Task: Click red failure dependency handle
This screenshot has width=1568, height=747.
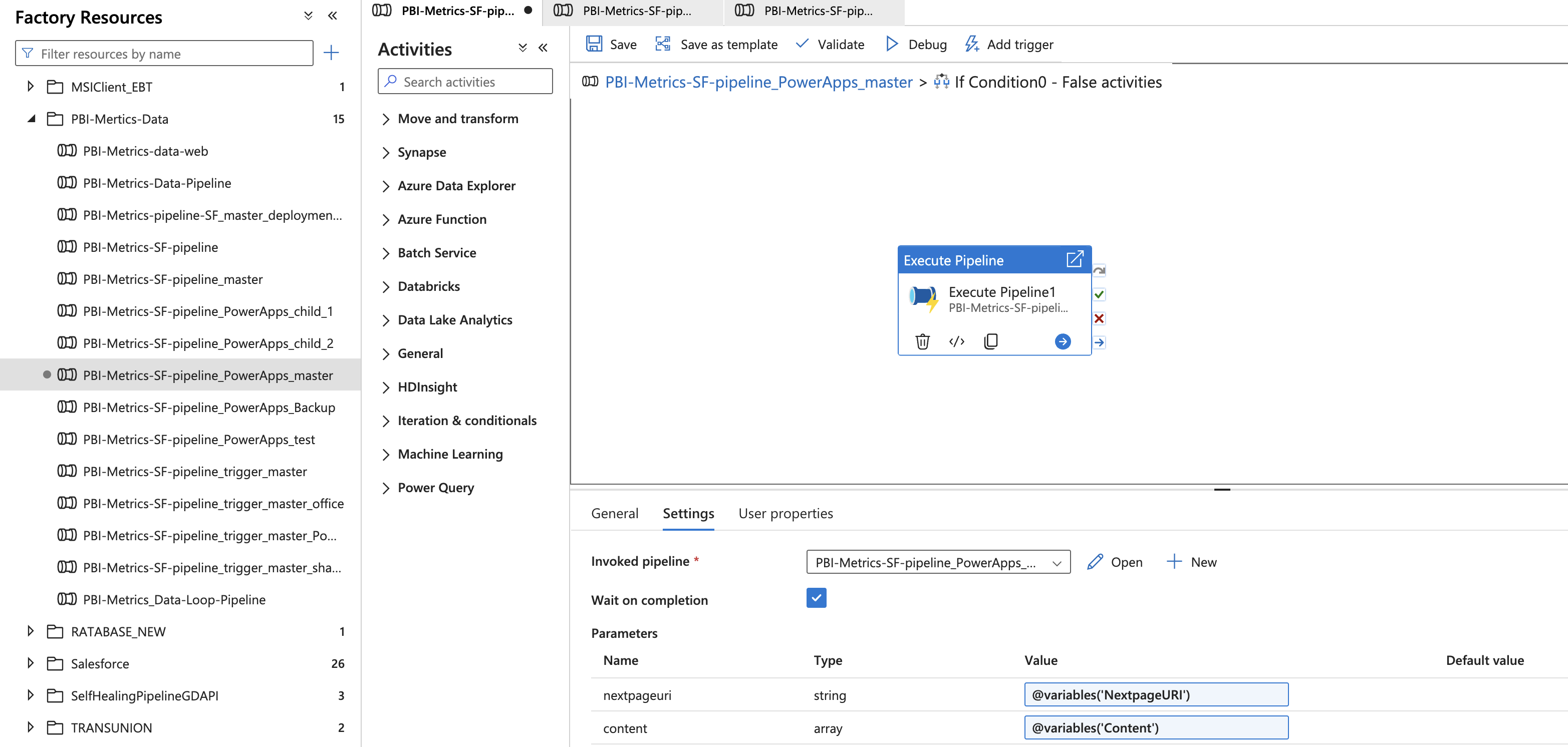Action: [x=1099, y=318]
